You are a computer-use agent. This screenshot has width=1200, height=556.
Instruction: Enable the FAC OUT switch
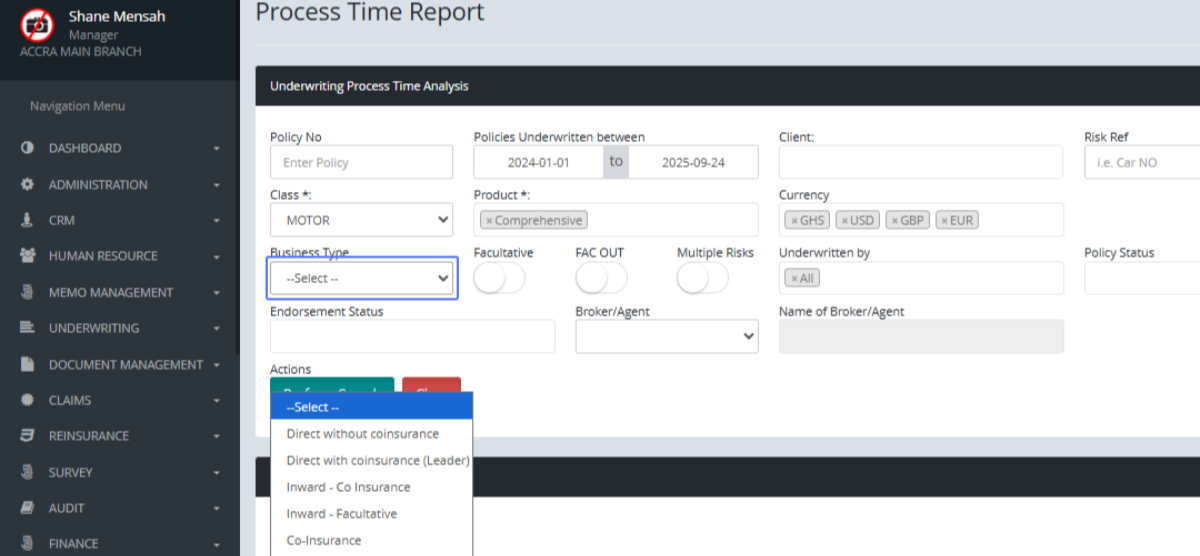[601, 279]
